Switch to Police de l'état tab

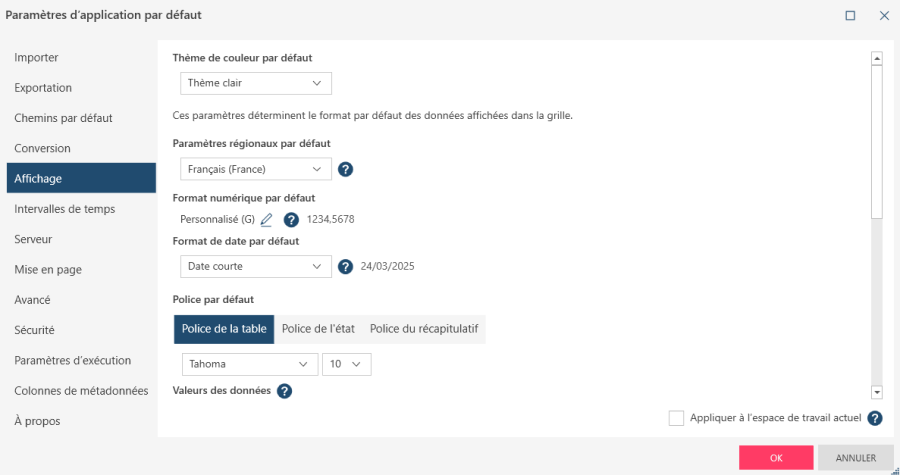(318, 330)
